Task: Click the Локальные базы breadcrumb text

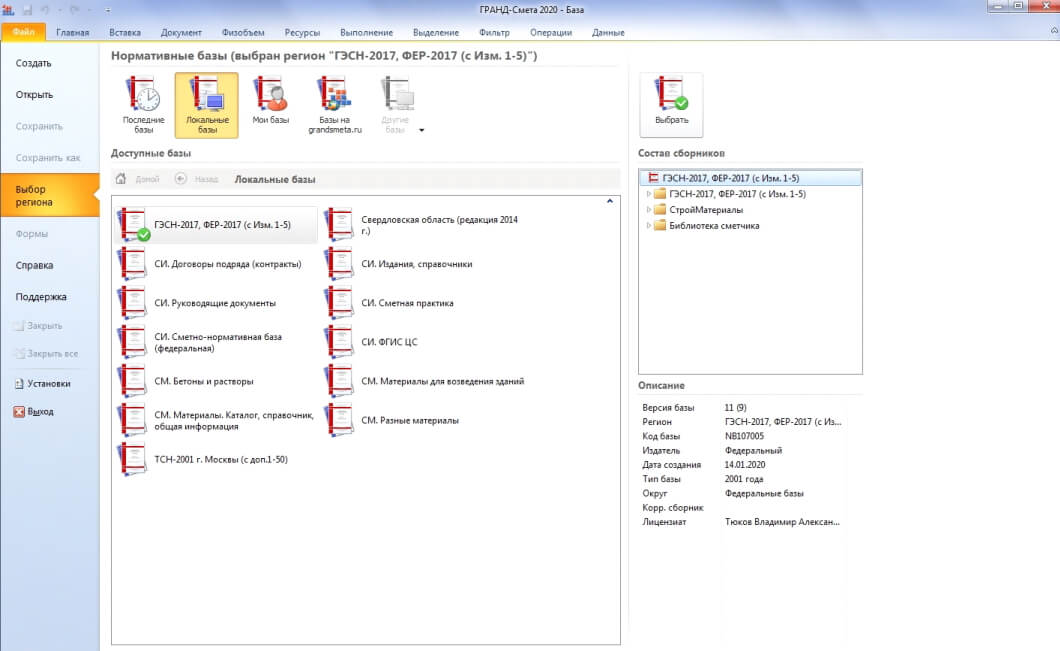Action: [x=275, y=179]
